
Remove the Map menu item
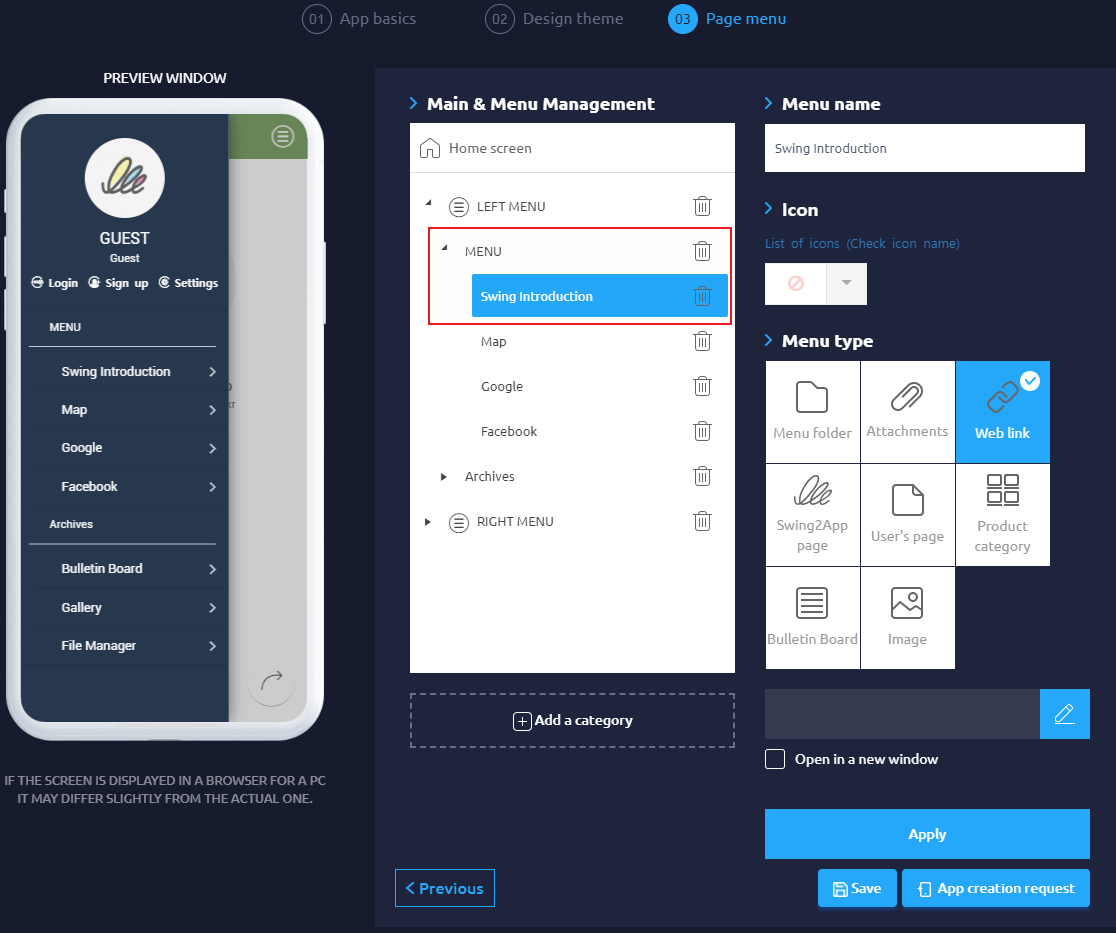click(702, 341)
